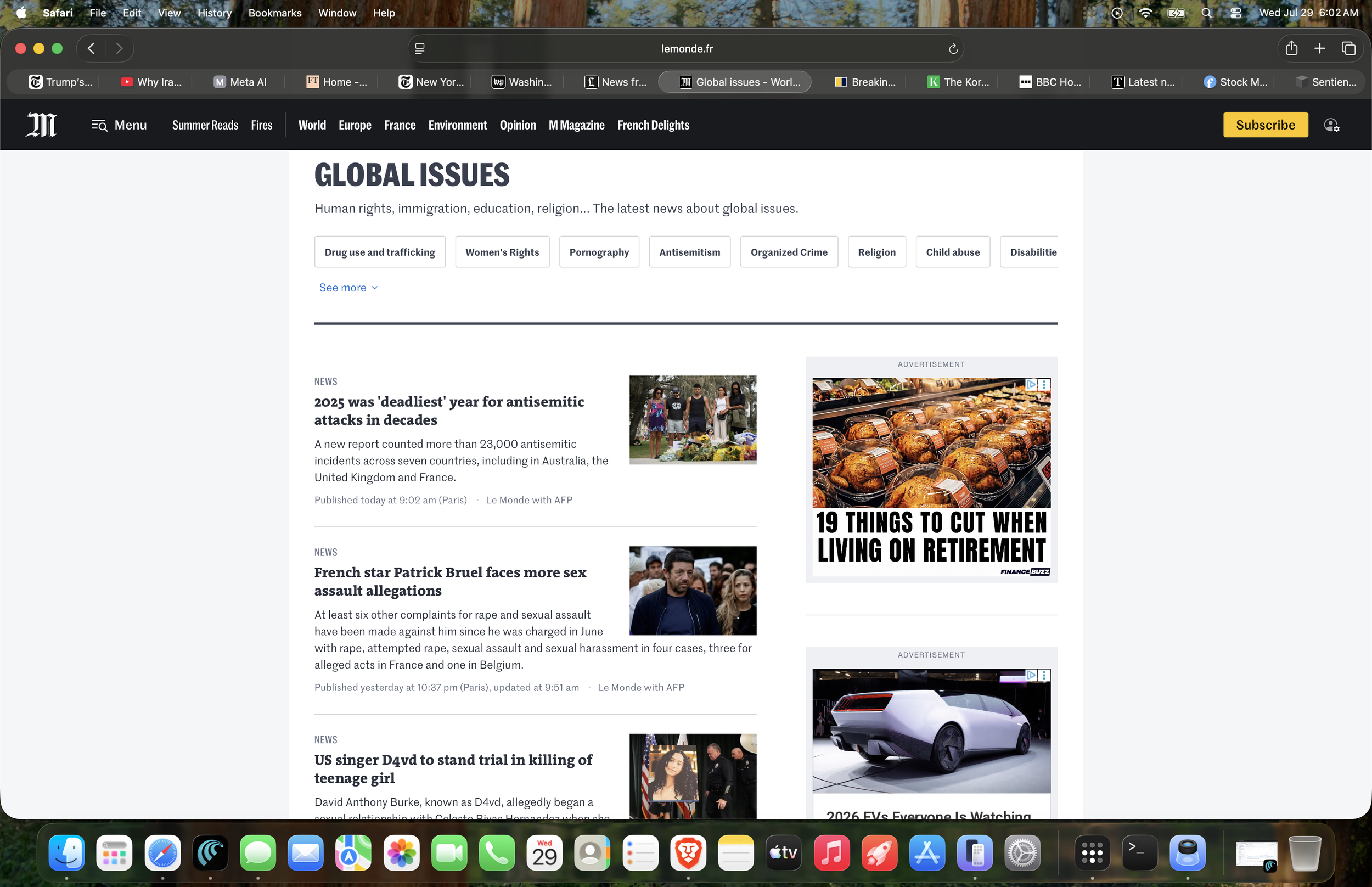The height and width of the screenshot is (887, 1372).
Task: Open Launchpad from the dock
Action: [x=115, y=852]
